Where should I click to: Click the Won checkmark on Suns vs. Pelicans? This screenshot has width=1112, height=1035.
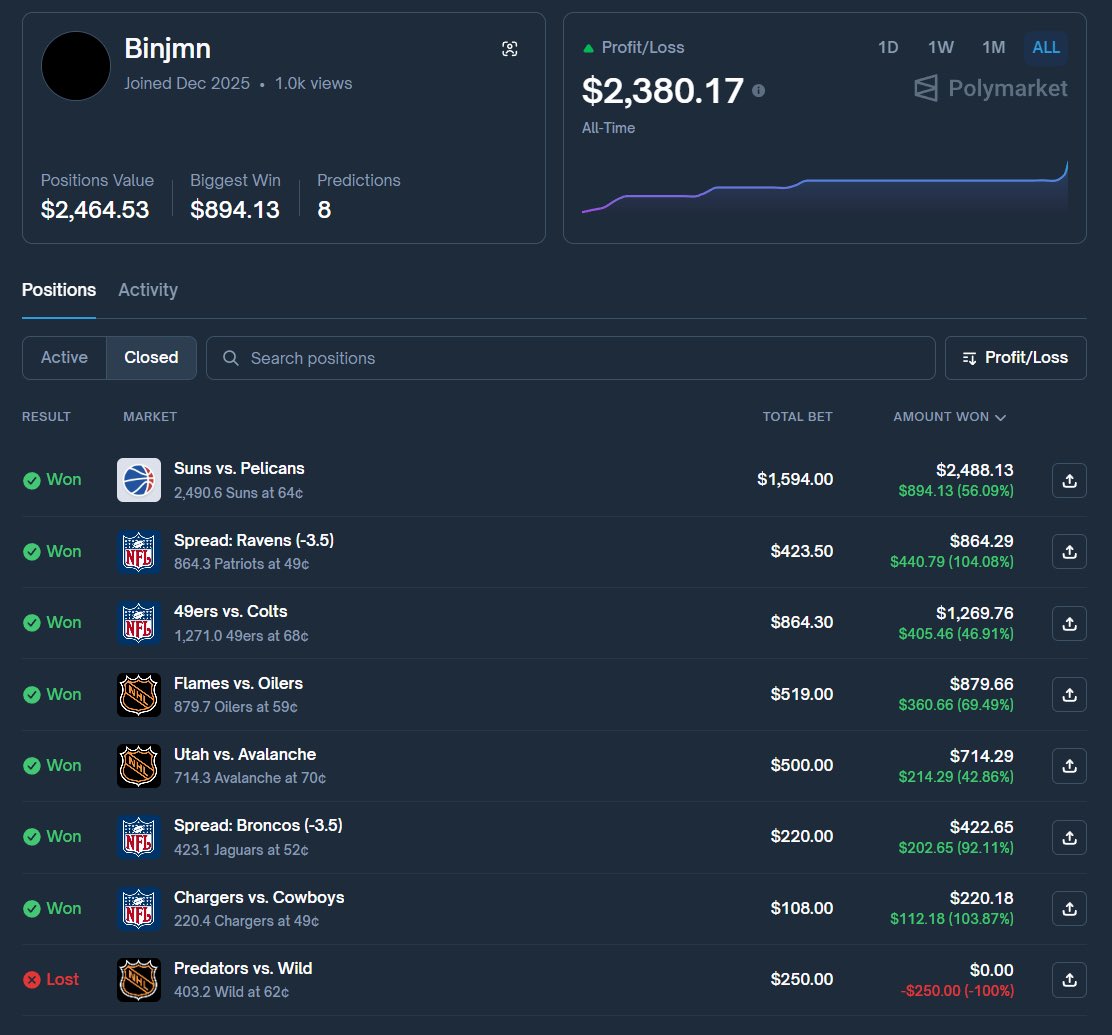pos(31,480)
